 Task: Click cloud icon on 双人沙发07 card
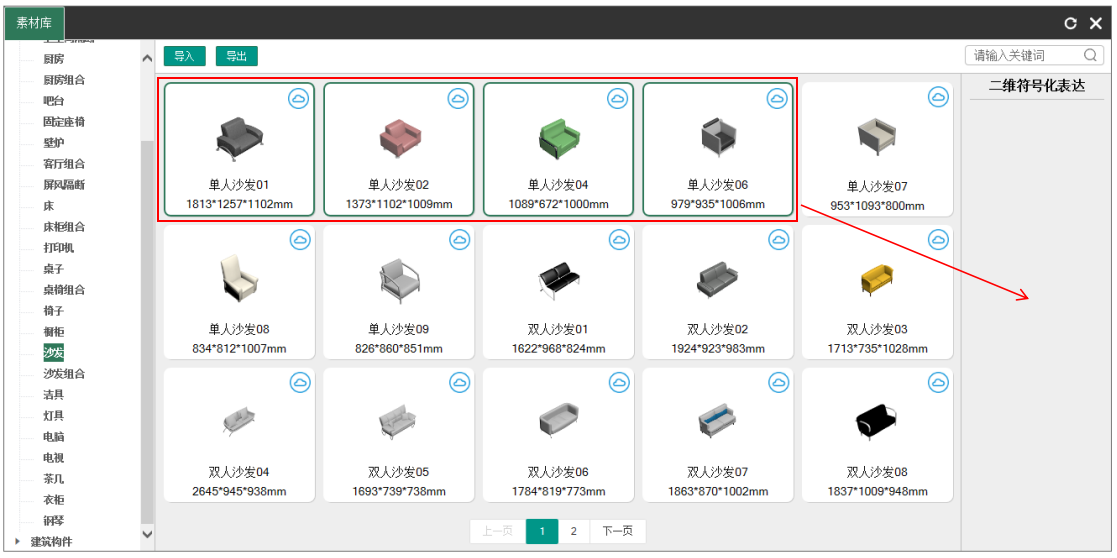(x=779, y=383)
